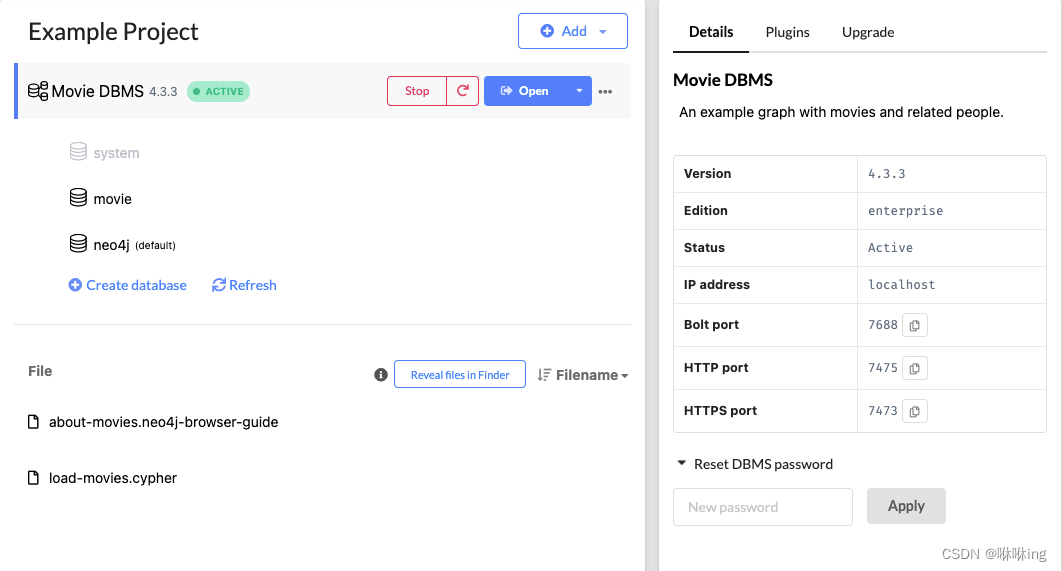
Task: Click the ACTIVE status badge
Action: pos(218,91)
